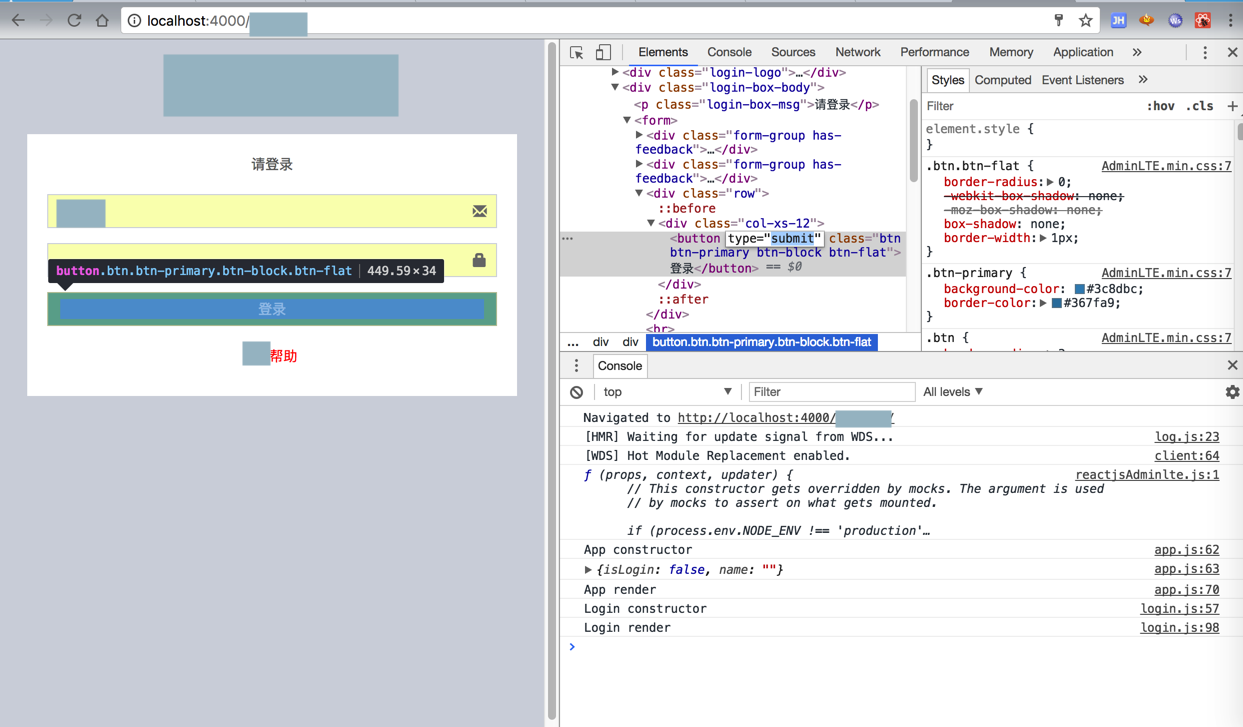Open AdminLTE.min.css:7 link for .btn-flat

(x=1166, y=166)
